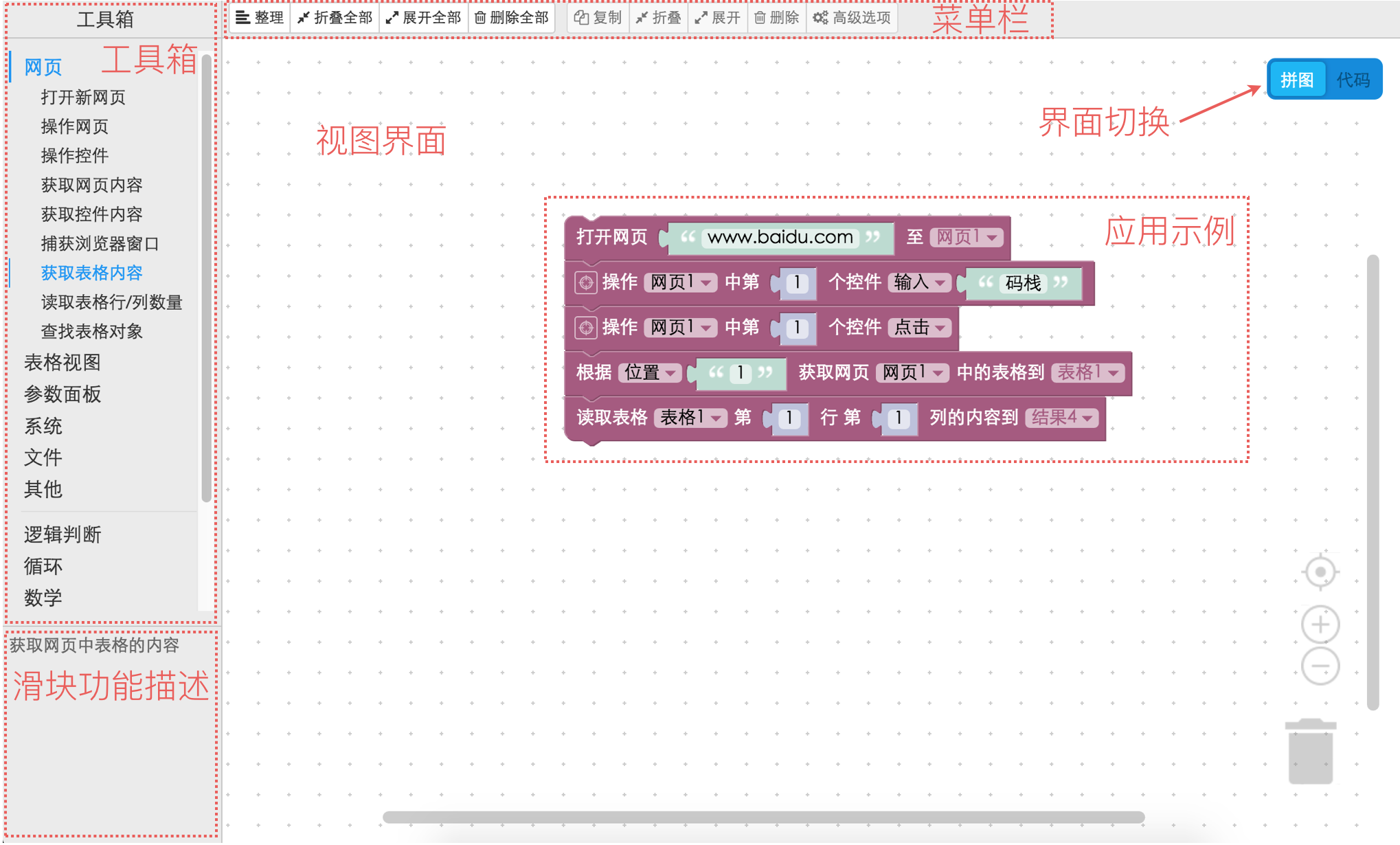1400x845 pixels.
Task: Open the 位置 dropdown in 根据 block
Action: click(650, 373)
